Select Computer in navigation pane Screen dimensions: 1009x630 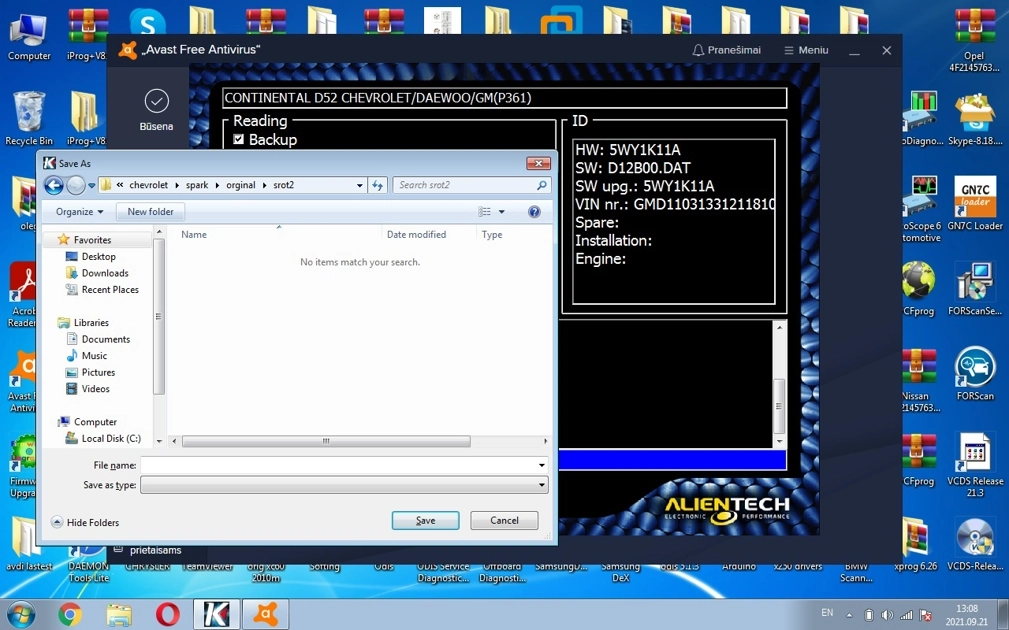[x=95, y=422]
